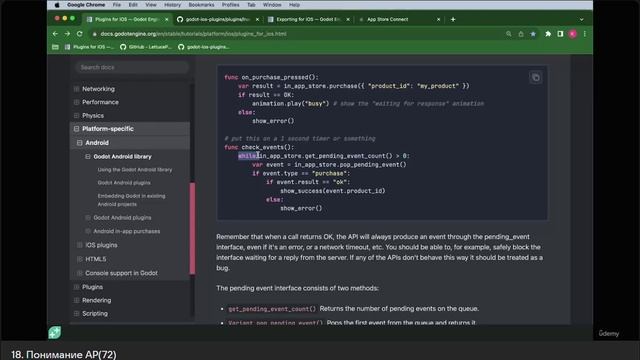
Task: Expand the Networking section
Action: [76, 89]
